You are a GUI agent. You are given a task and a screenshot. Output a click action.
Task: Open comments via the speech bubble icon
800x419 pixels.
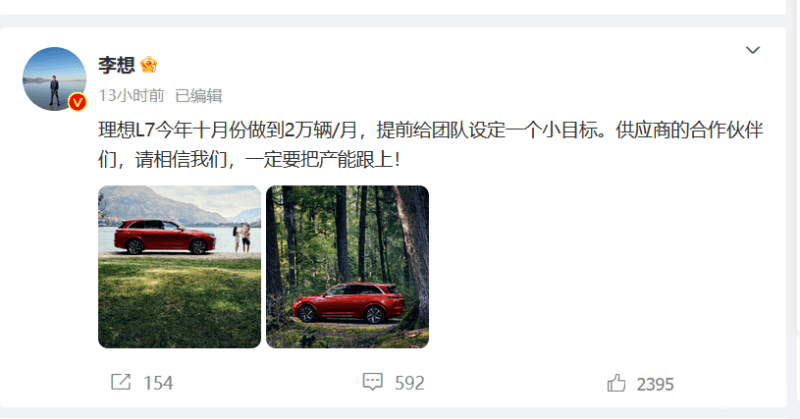(372, 382)
